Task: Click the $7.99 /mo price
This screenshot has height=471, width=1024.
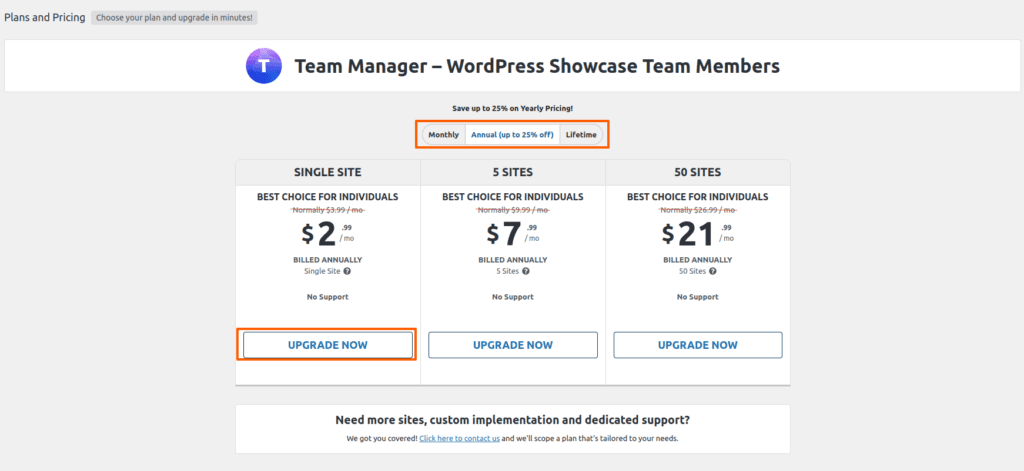Action: pos(513,234)
